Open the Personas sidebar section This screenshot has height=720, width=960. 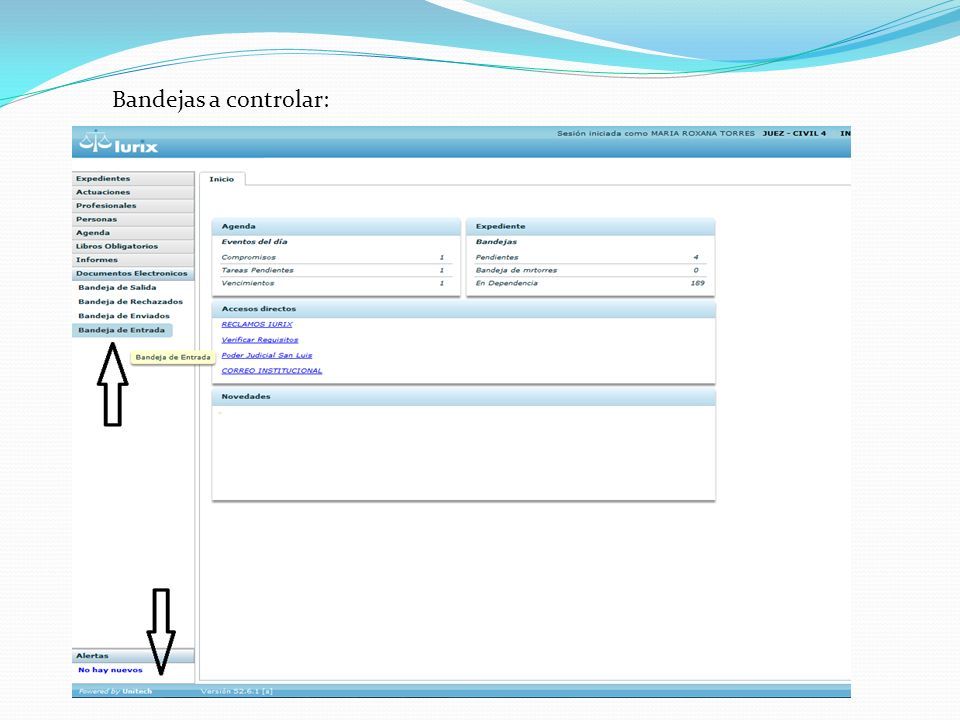tap(133, 219)
